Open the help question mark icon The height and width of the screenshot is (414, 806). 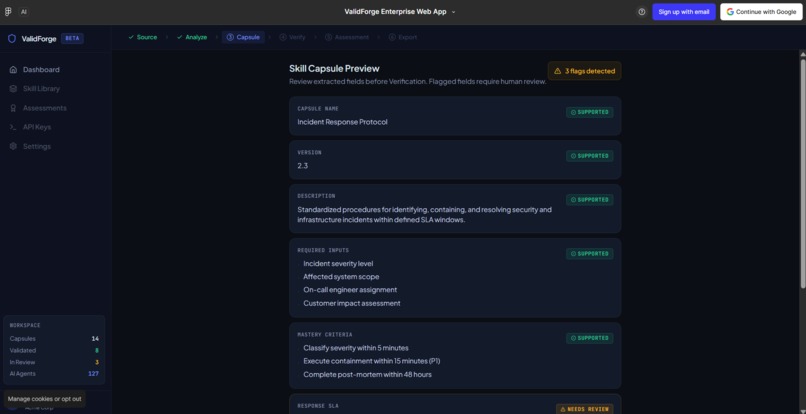point(642,12)
